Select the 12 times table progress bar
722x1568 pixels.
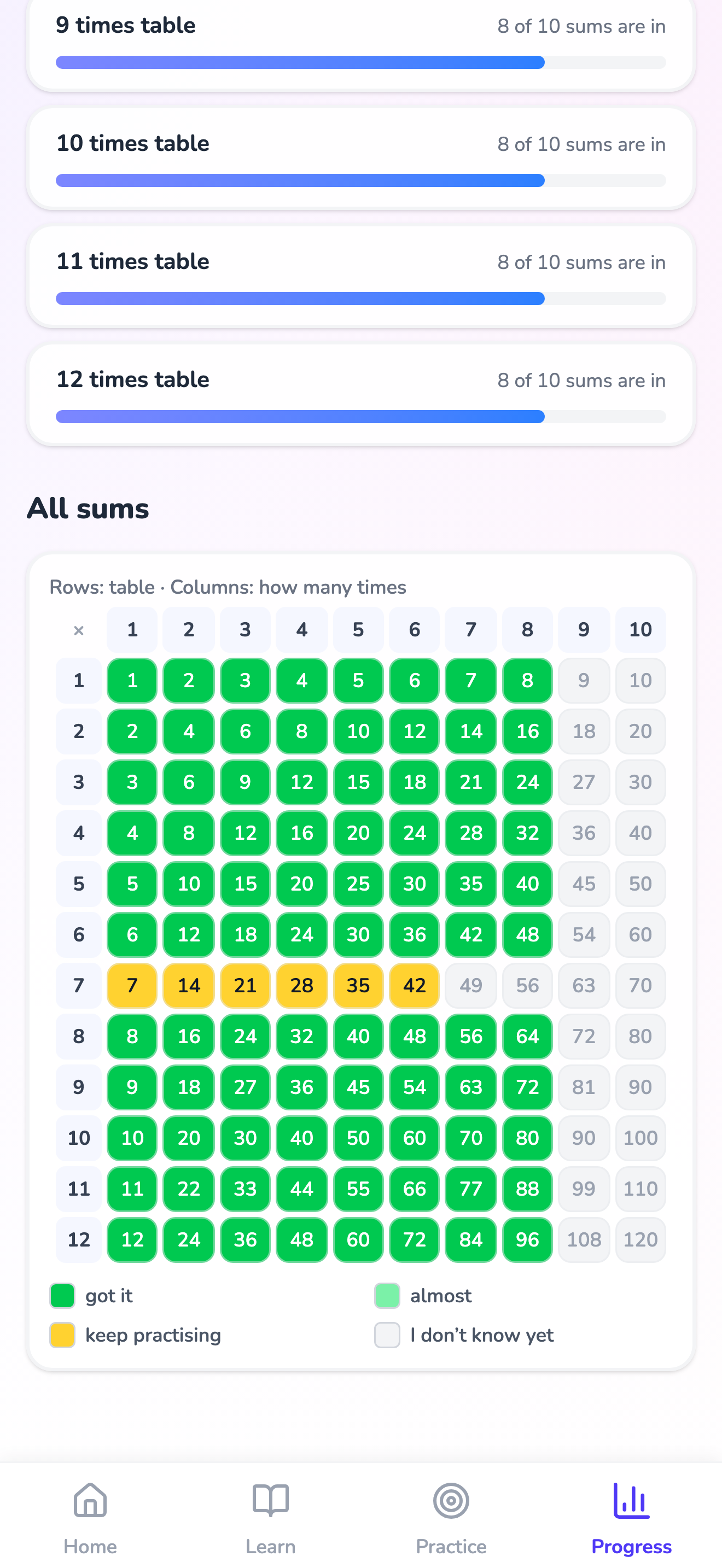(361, 417)
